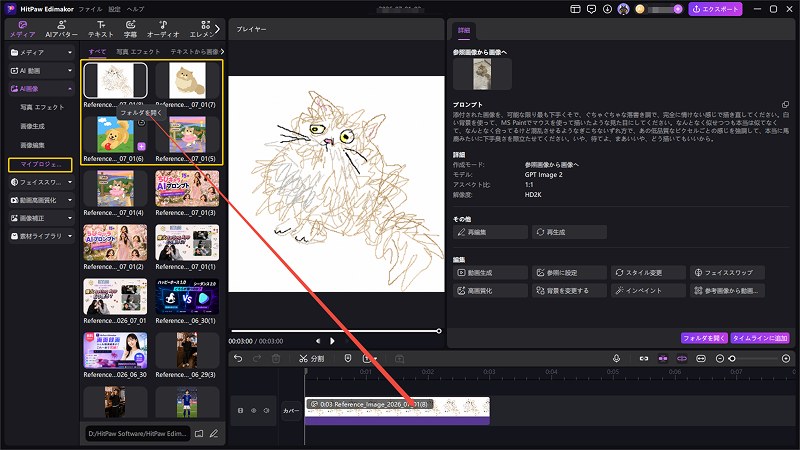Image resolution: width=800 pixels, height=450 pixels.
Task: Click the play button in the player
Action: click(x=332, y=341)
